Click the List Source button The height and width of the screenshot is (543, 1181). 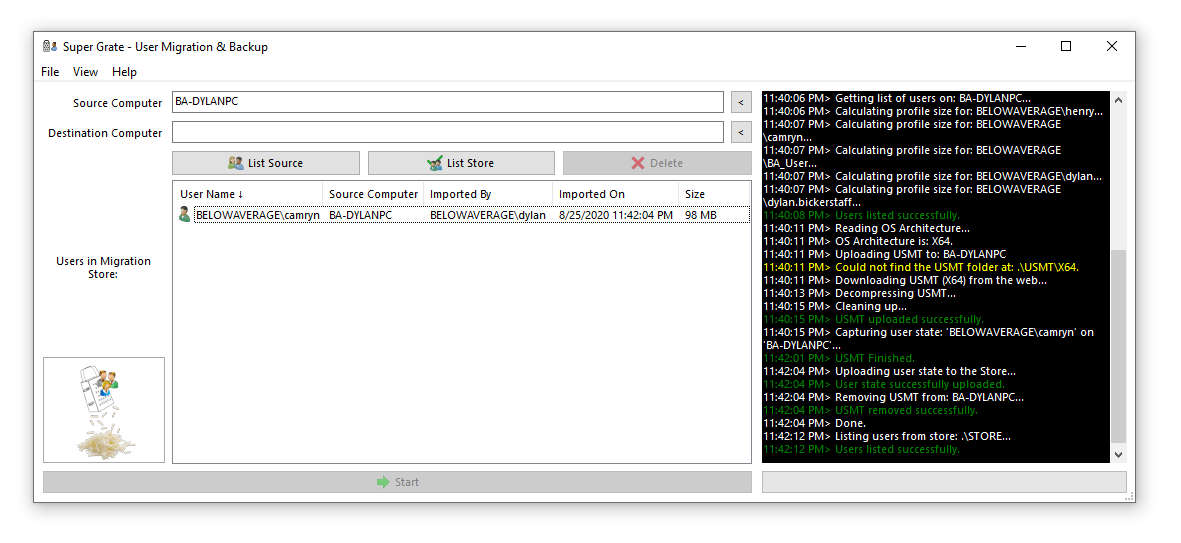pyautogui.click(x=266, y=163)
